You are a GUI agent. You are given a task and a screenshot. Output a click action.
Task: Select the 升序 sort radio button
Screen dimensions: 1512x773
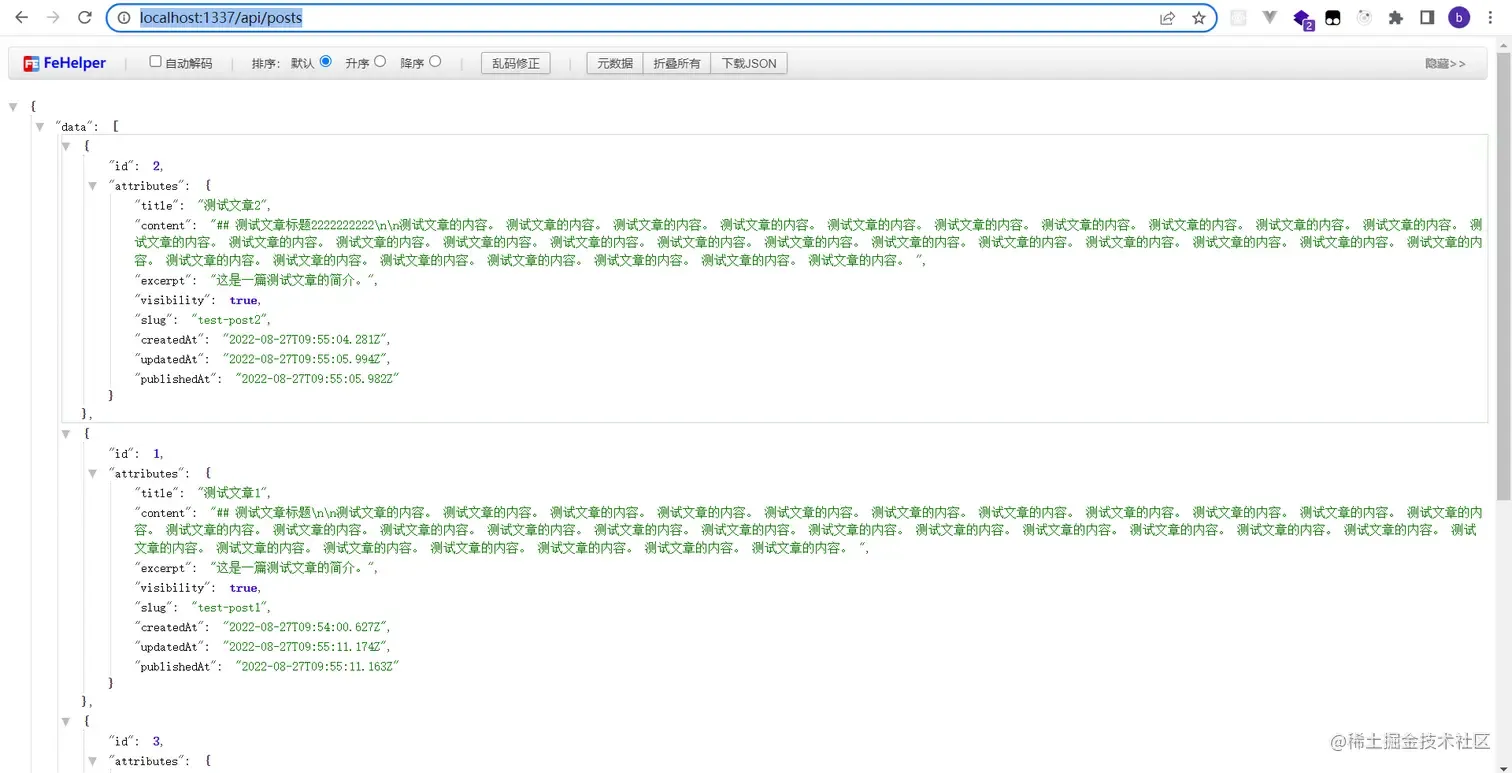tap(380, 62)
